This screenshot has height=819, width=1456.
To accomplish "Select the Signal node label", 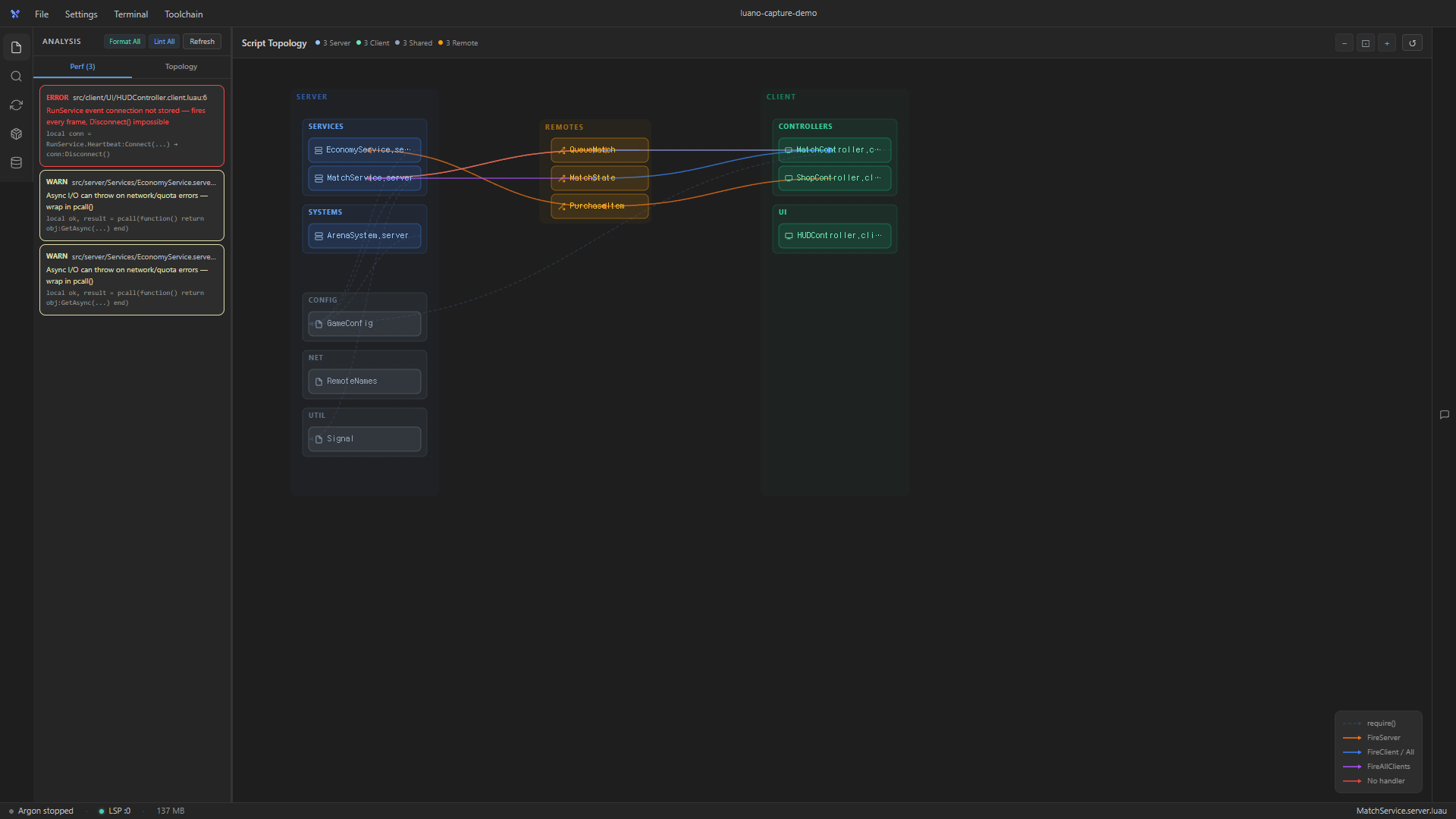I will click(340, 439).
